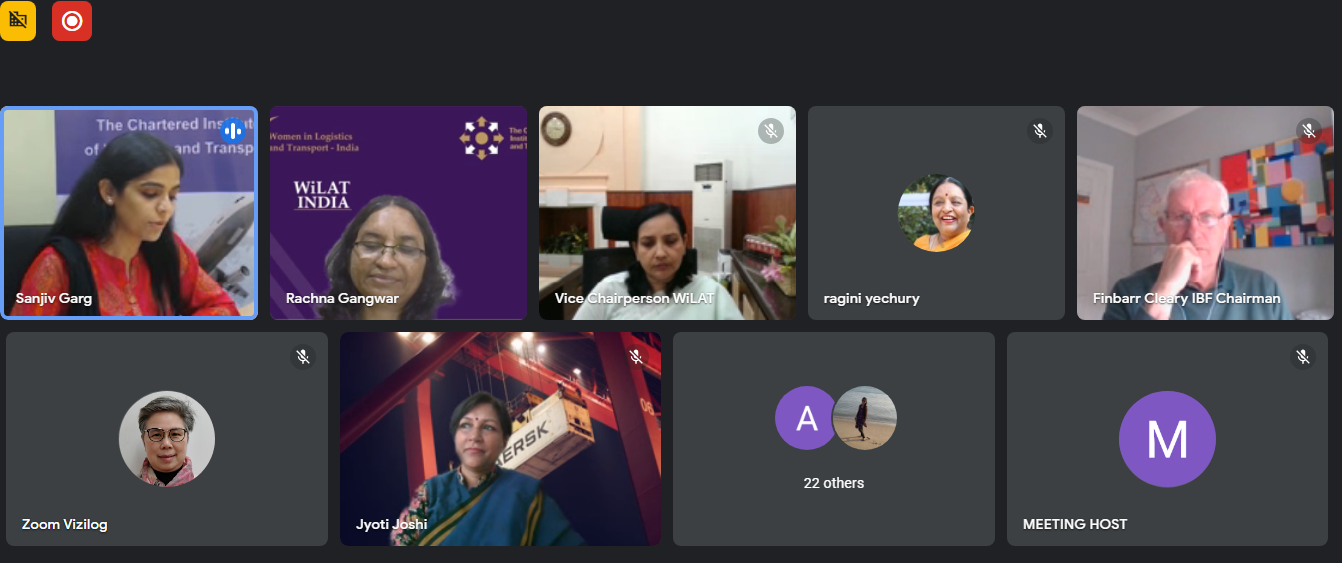Click the purple 'A' avatar
Viewport: 1342px width, 563px height.
(806, 418)
